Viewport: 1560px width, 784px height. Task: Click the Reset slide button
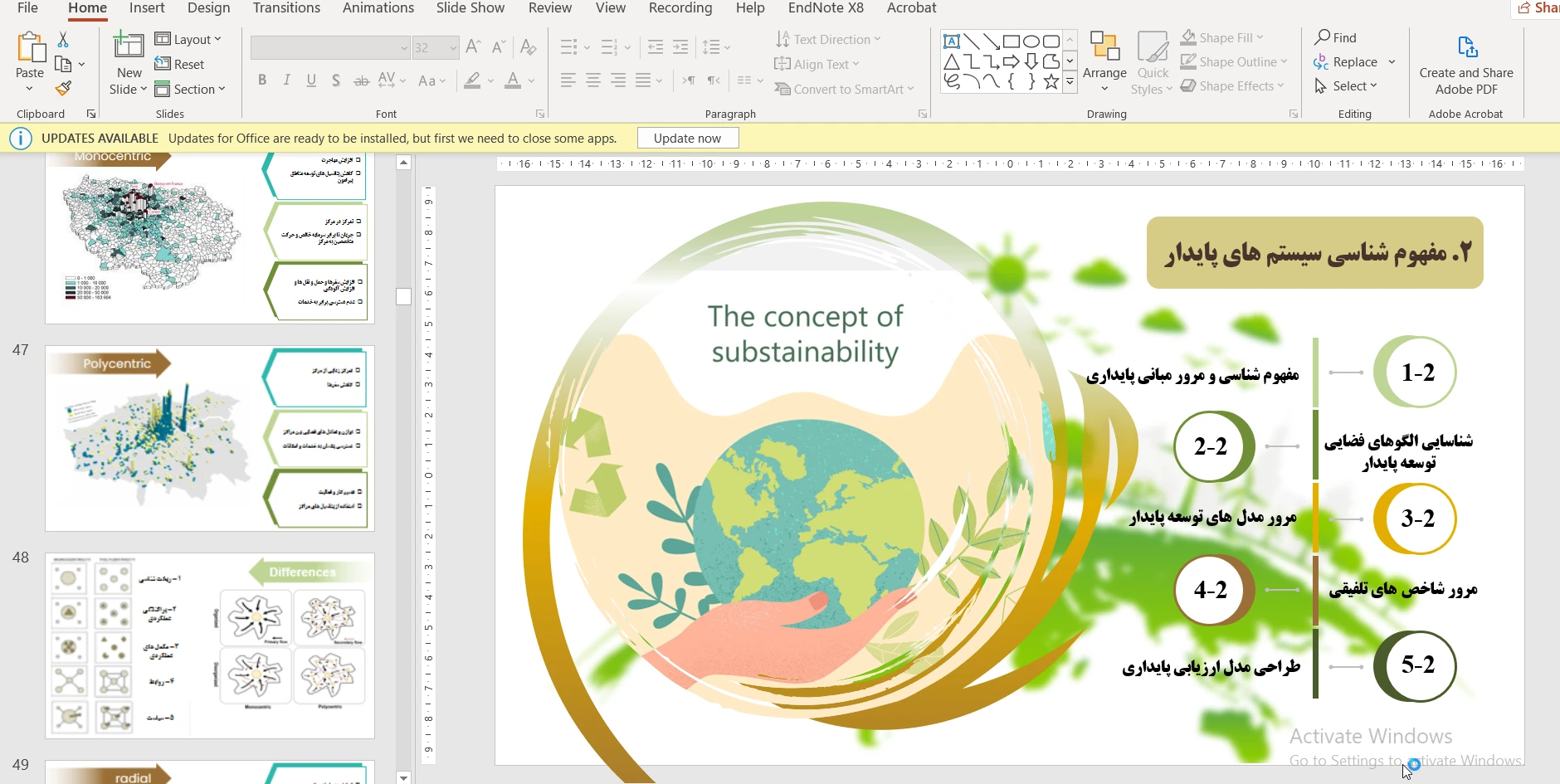point(180,64)
